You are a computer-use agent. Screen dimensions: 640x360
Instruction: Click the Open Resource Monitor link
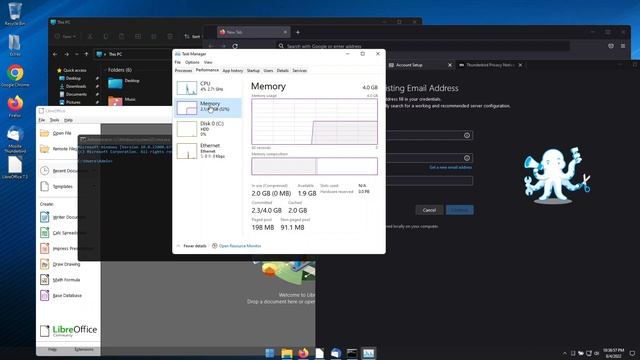(237, 246)
